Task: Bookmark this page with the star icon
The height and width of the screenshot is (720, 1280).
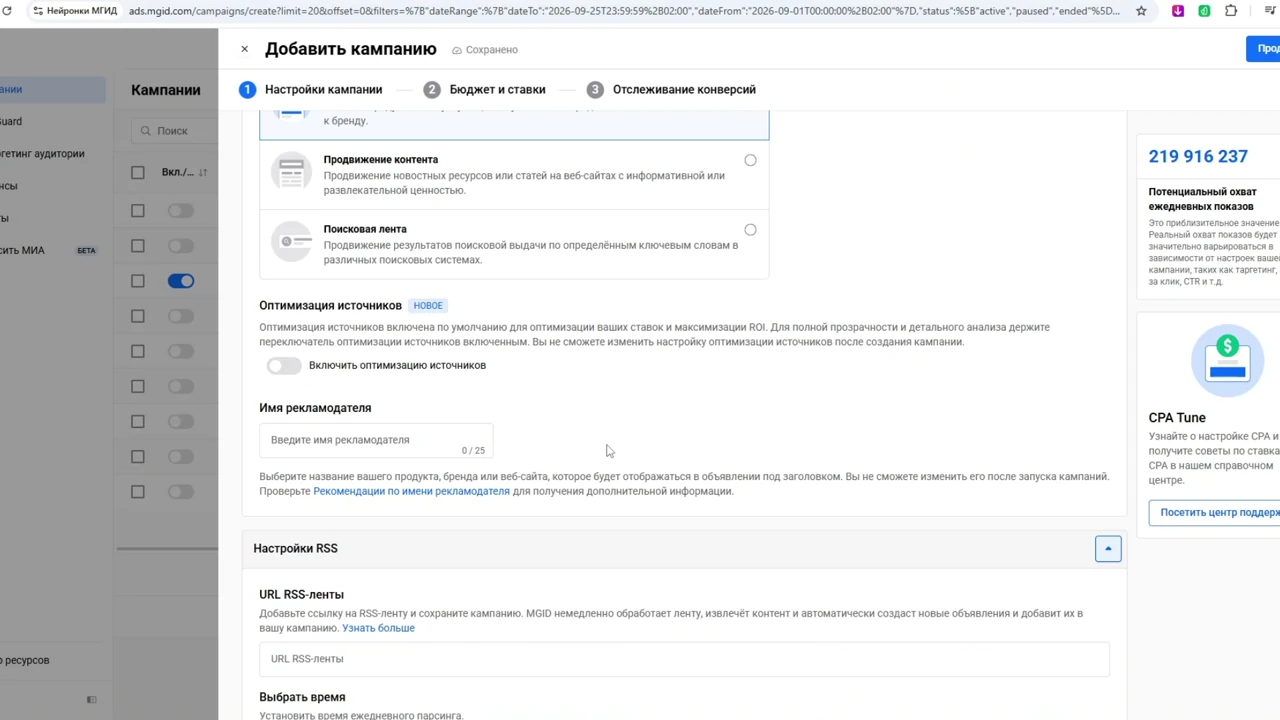Action: (1141, 11)
